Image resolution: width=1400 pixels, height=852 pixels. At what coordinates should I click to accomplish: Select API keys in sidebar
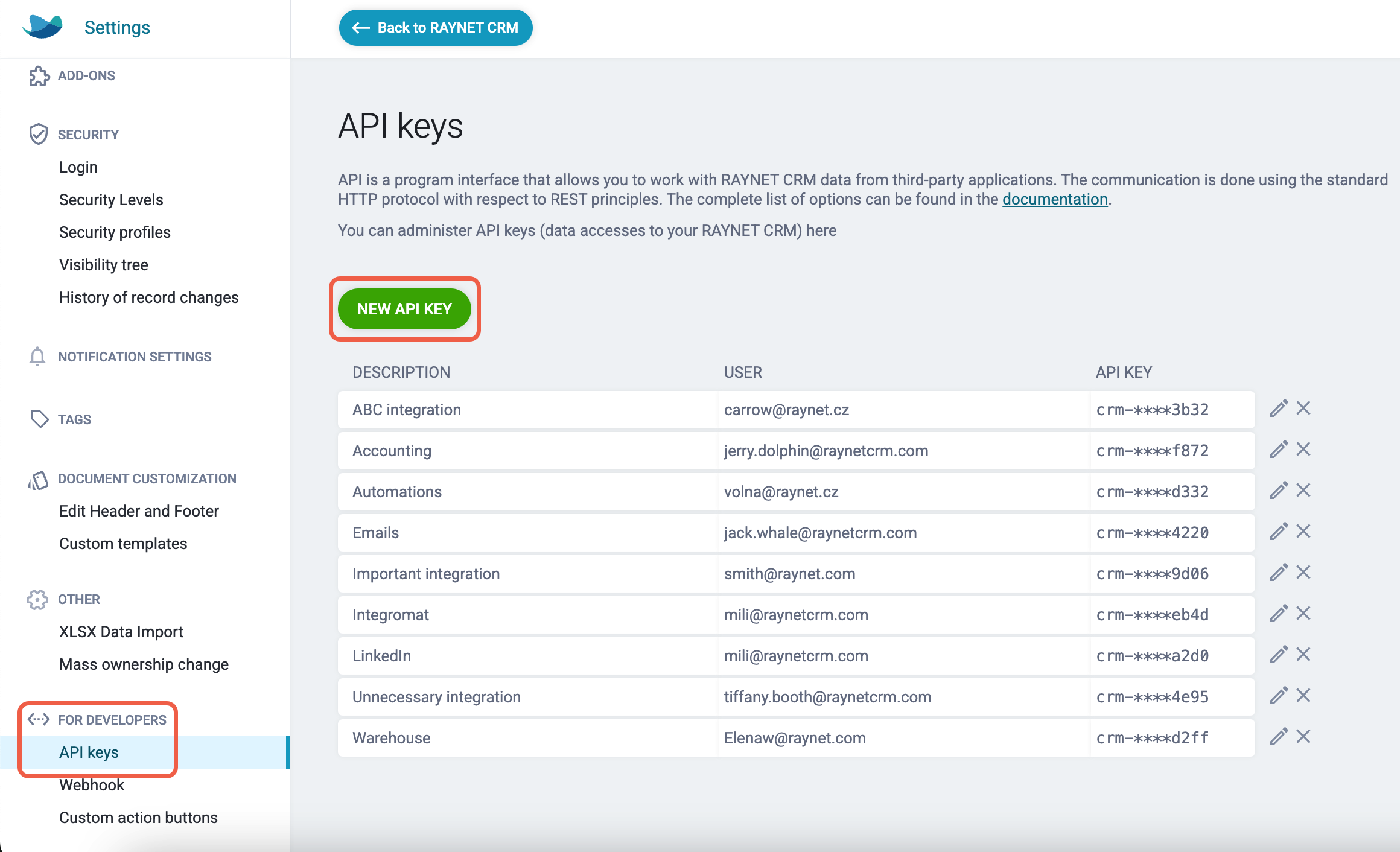click(145, 752)
